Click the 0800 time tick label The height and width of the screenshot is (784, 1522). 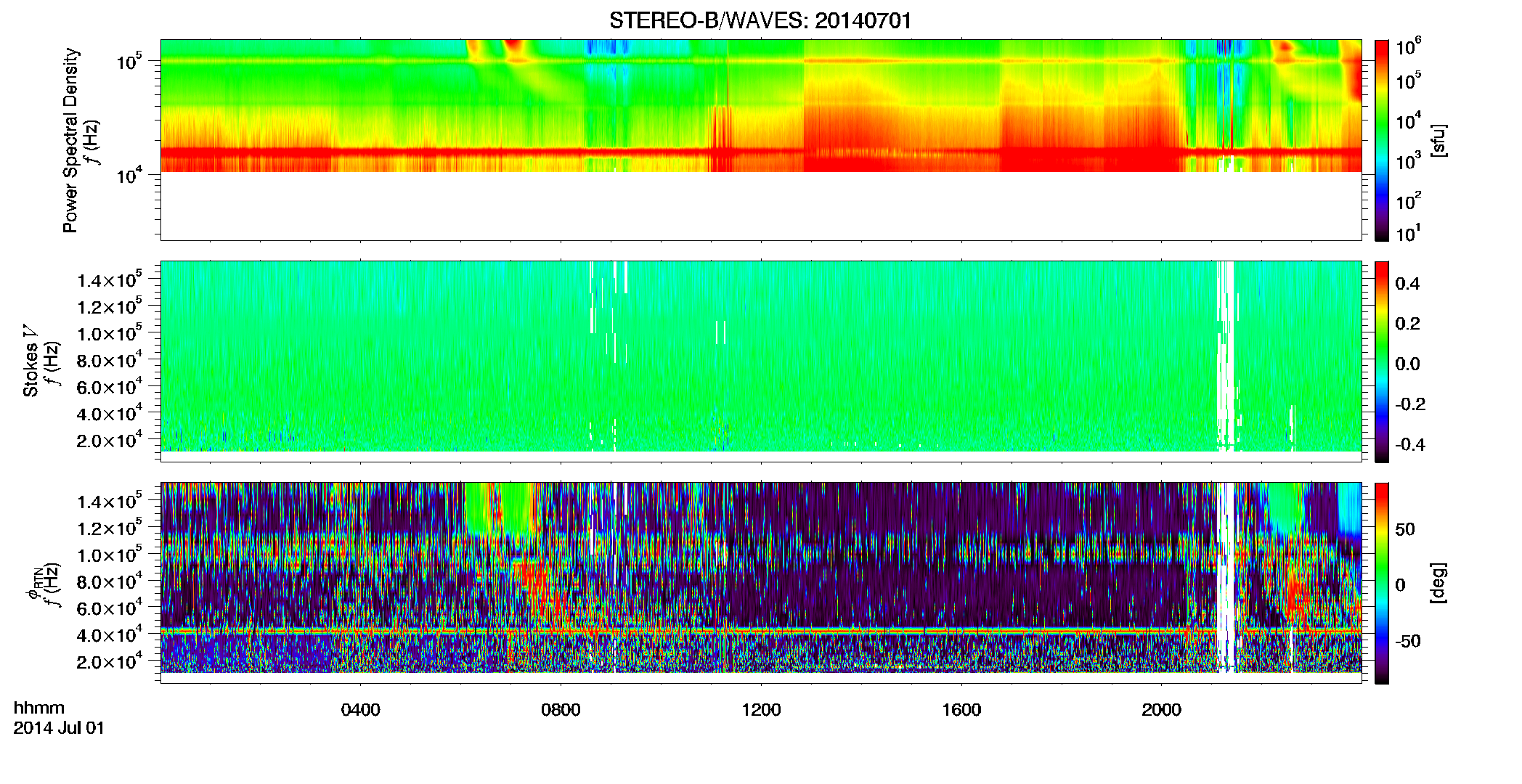click(561, 710)
